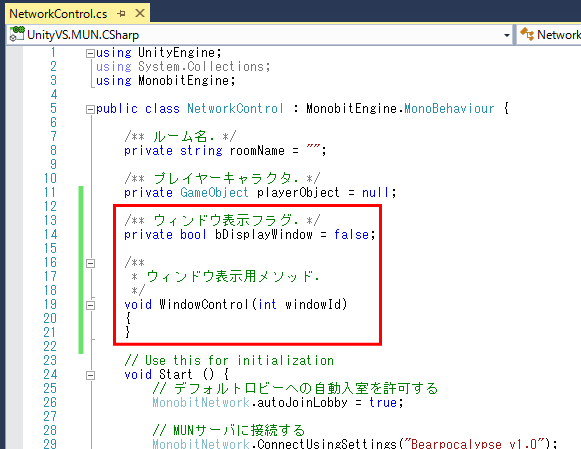Click the 'Use this for initialization' comment
This screenshot has width=581, height=449.
229,360
